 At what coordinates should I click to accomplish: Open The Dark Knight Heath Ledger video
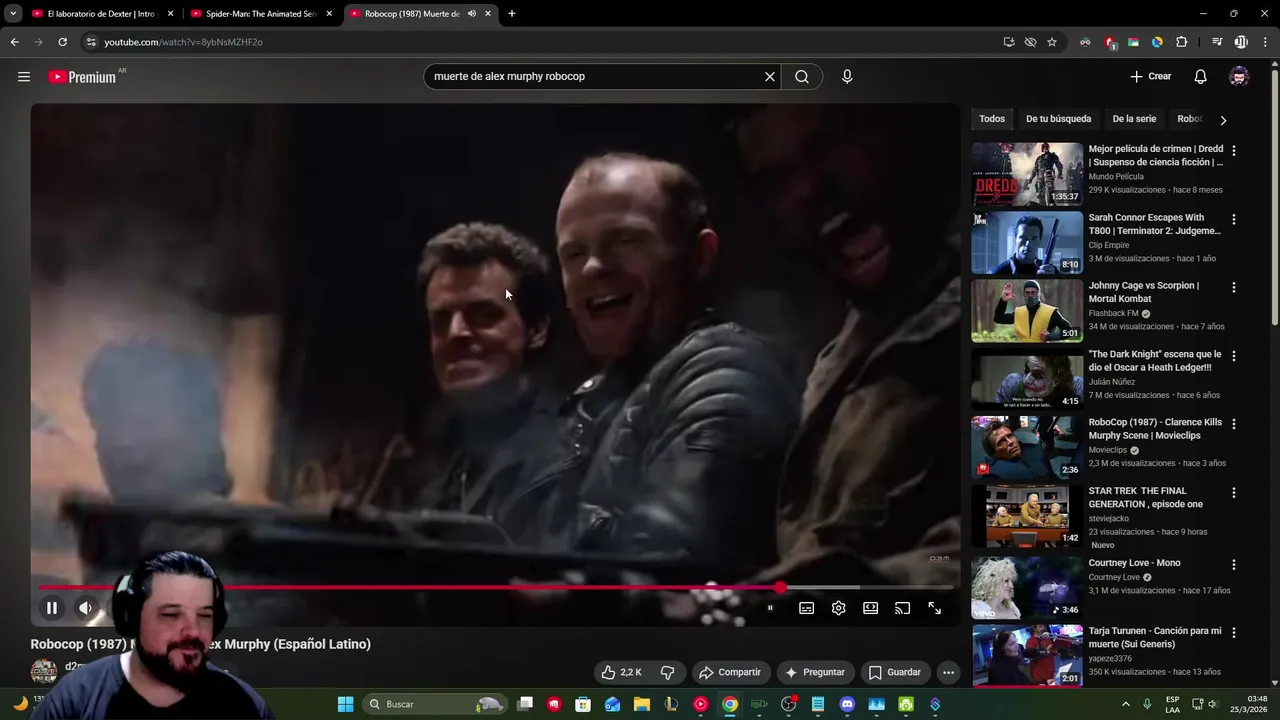point(1154,361)
